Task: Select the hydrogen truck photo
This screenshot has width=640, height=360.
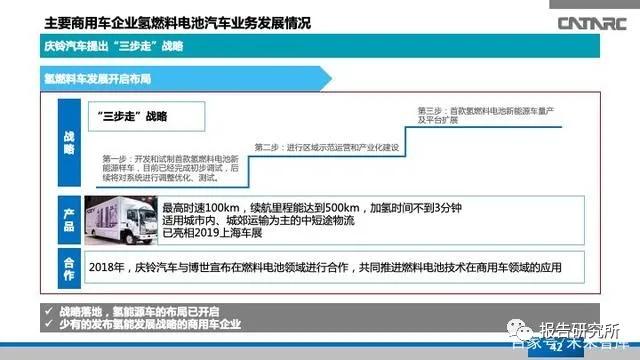Action: pos(121,220)
